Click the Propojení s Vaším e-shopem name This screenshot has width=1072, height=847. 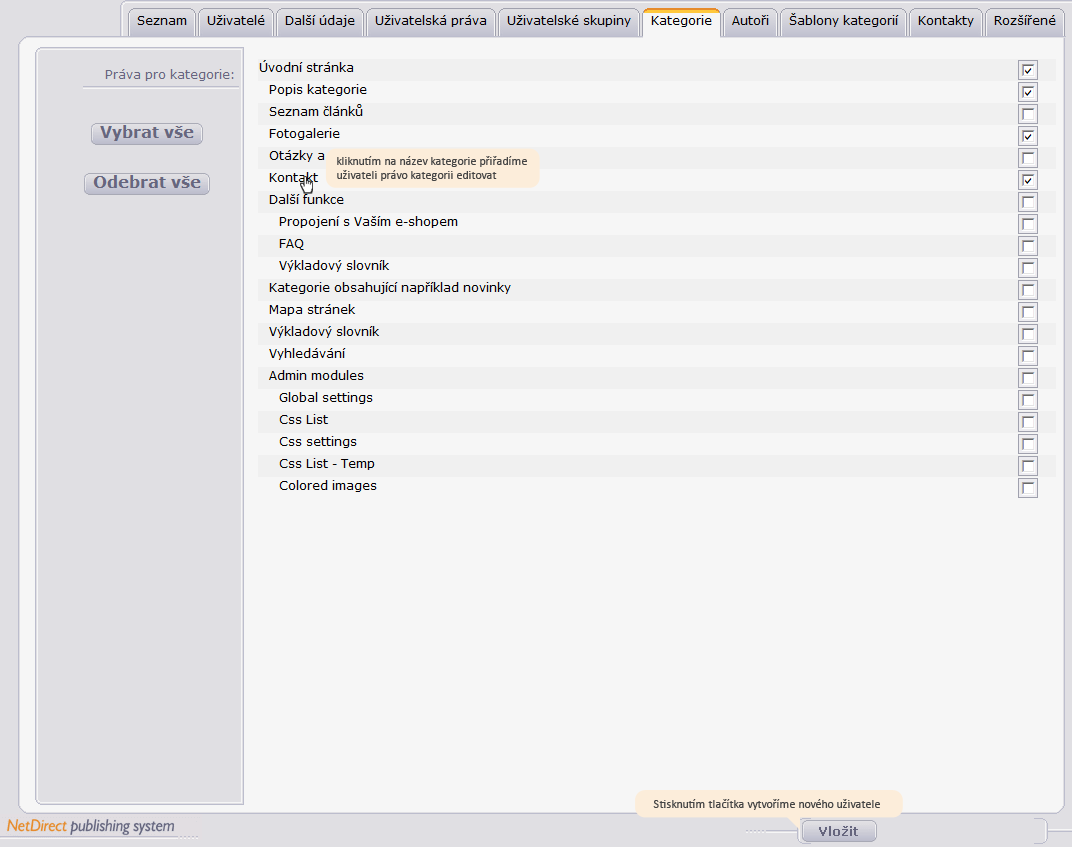coord(368,221)
